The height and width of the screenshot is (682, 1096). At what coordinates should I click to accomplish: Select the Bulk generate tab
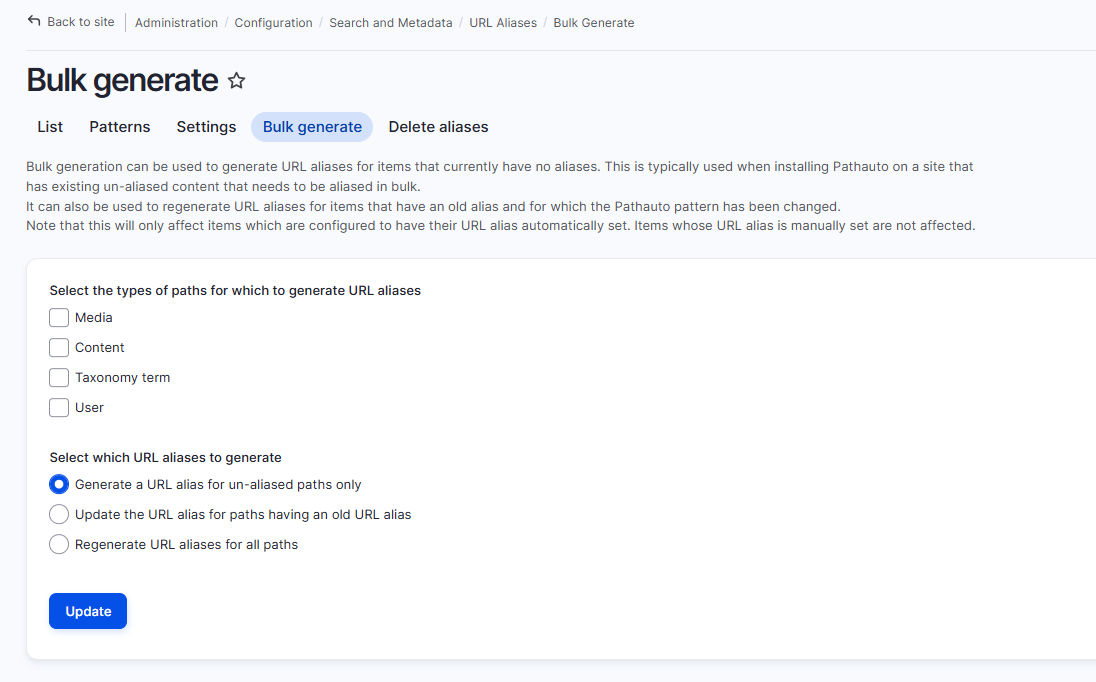click(x=312, y=127)
